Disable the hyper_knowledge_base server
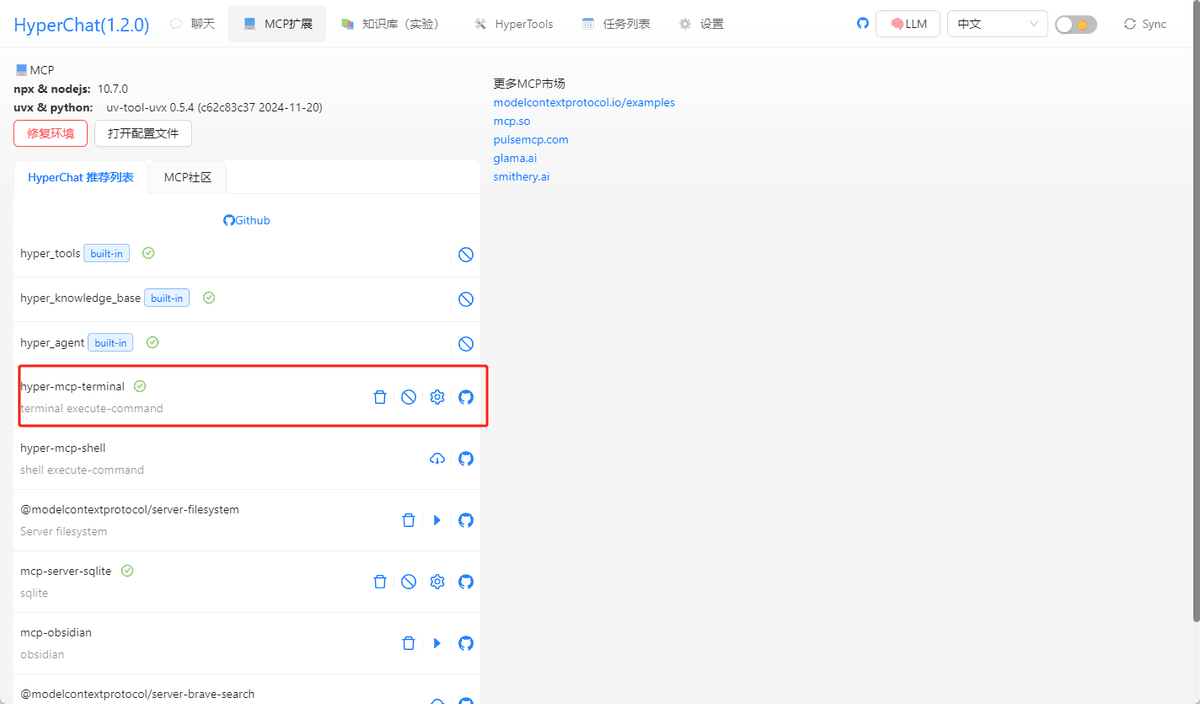 (466, 299)
